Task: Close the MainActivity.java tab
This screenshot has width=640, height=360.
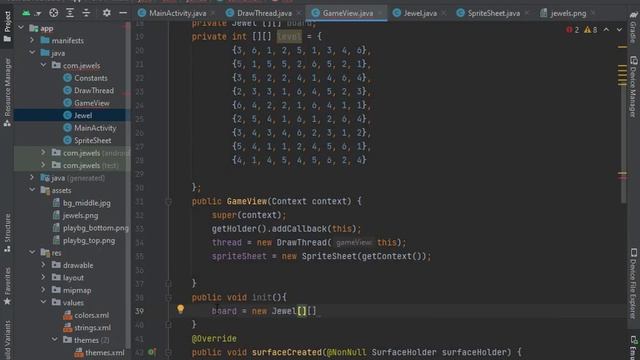Action: [x=213, y=13]
